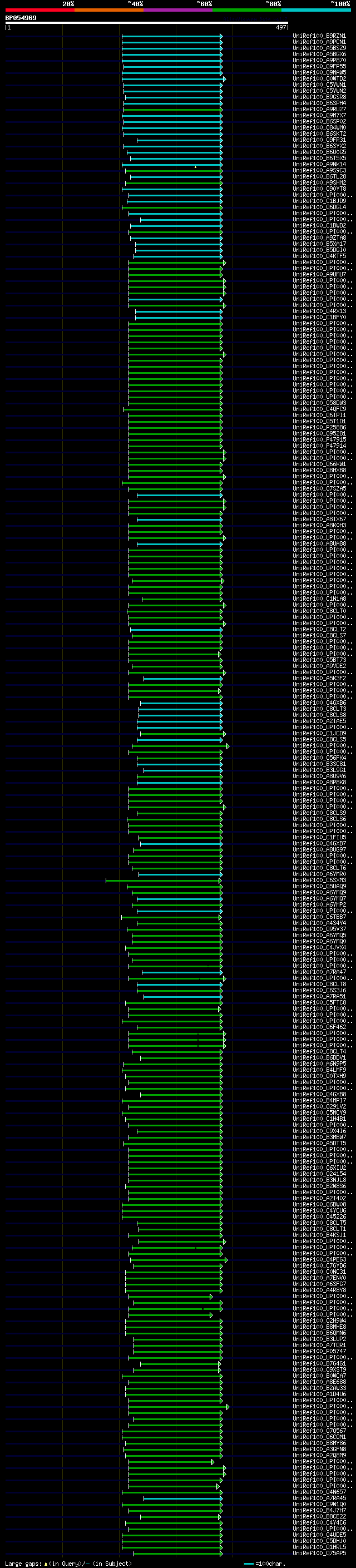Select hit UniRef100_A8UA88
Image resolution: width=356 pixels, height=1568 pixels.
[x=319, y=543]
